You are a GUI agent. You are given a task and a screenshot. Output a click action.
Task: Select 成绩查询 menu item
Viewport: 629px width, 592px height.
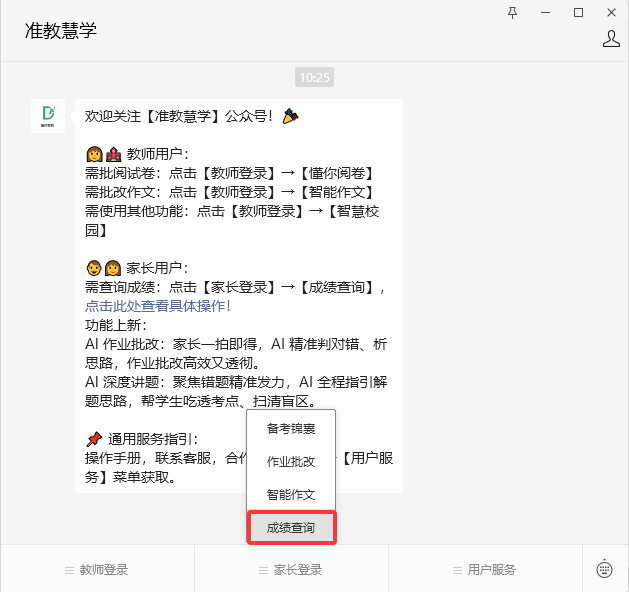point(291,527)
